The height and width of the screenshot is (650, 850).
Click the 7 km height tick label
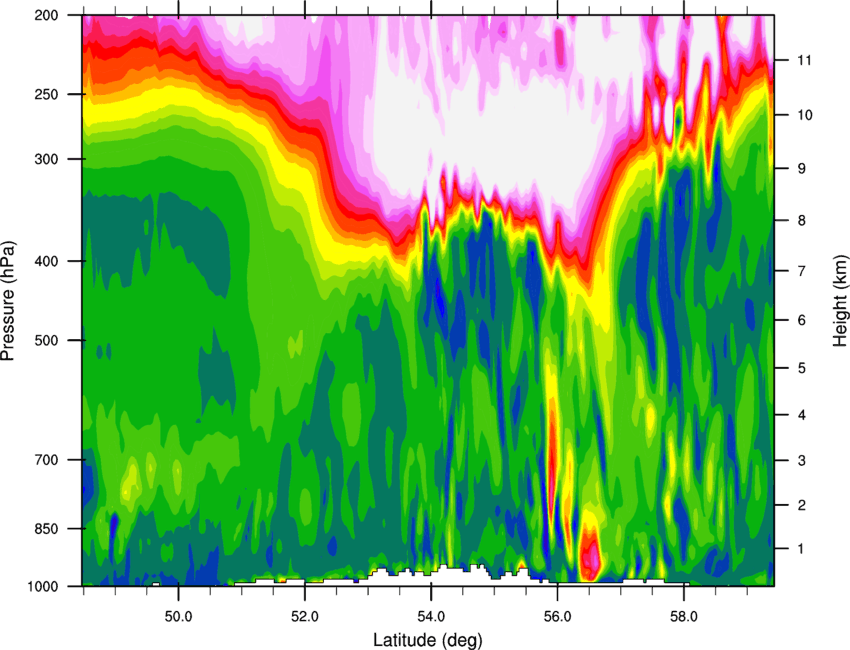pyautogui.click(x=802, y=271)
